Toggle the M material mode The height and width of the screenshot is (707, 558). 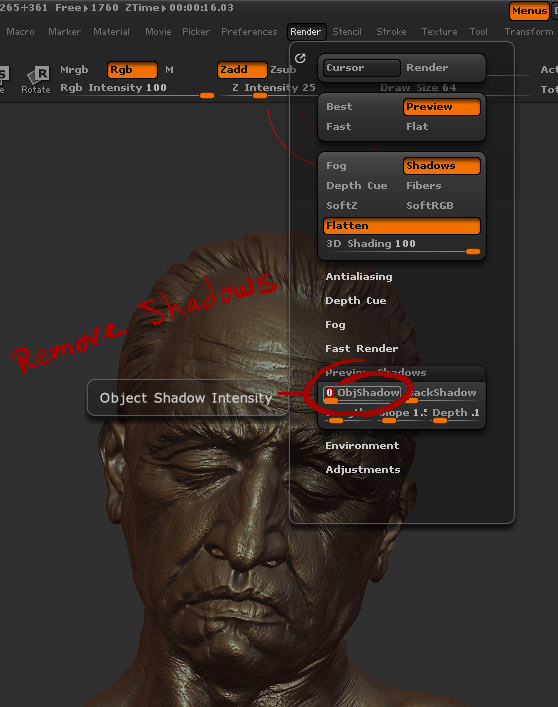click(x=169, y=70)
